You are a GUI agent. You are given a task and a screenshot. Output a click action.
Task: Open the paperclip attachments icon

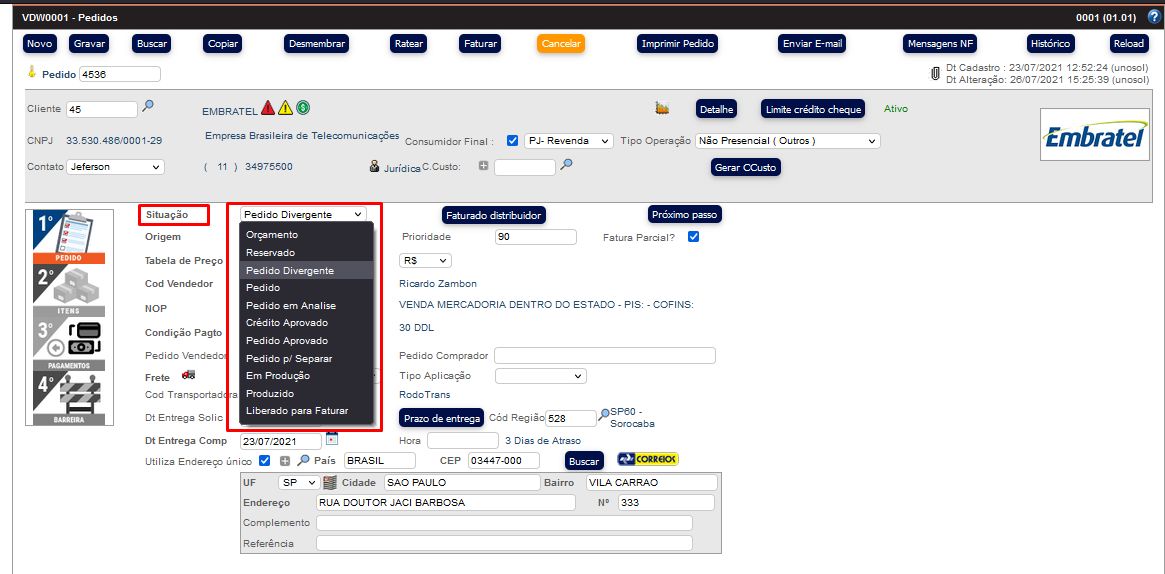click(935, 73)
